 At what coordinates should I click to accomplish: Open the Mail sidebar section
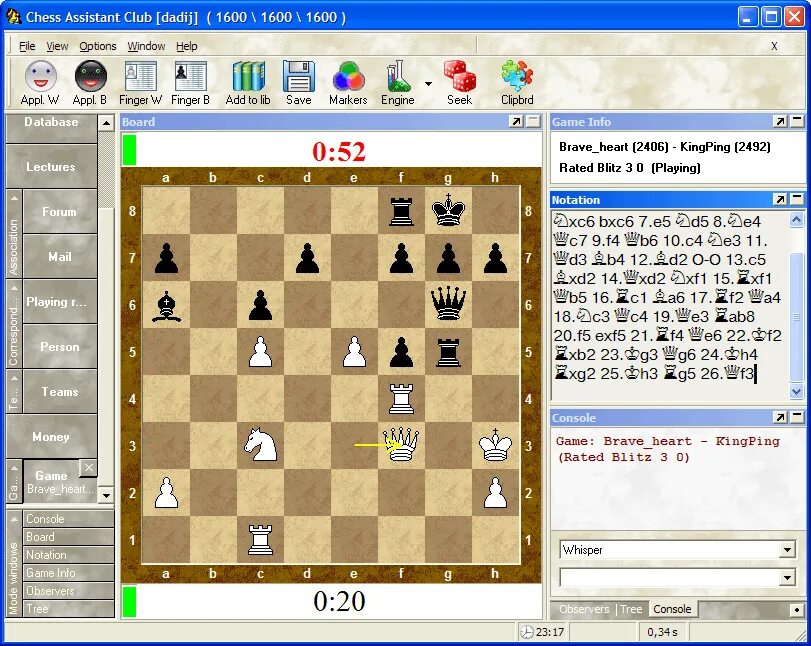point(59,257)
